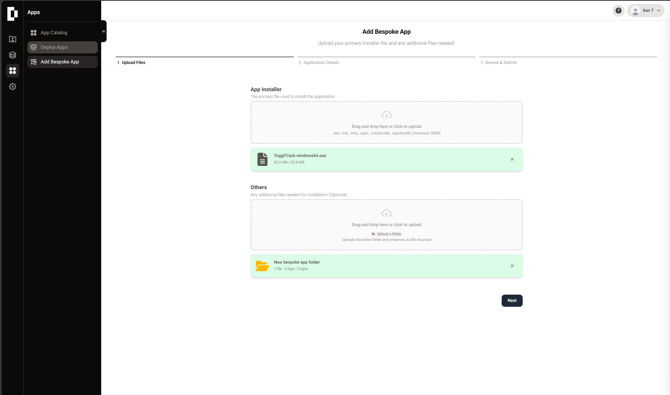The width and height of the screenshot is (670, 395).
Task: Select Add Bespoke App in the Apps menu
Action: (x=62, y=62)
